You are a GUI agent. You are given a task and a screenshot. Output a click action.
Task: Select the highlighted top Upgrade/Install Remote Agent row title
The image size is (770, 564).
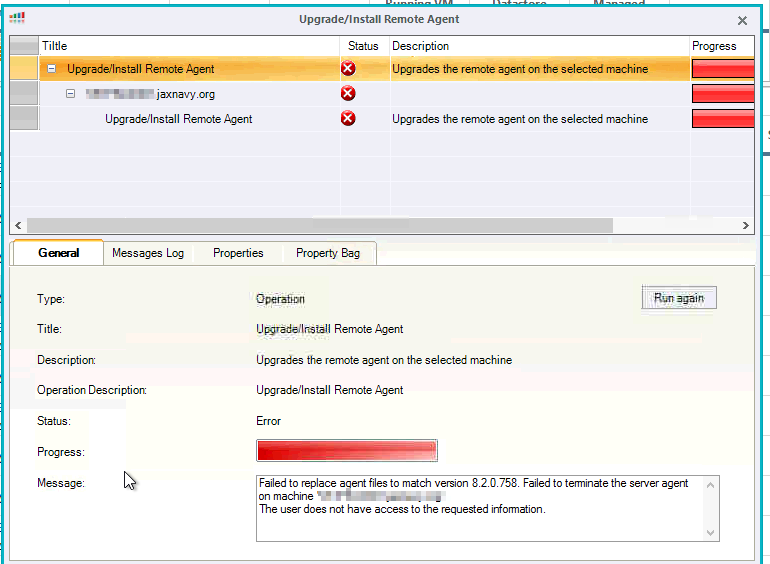pos(140,69)
